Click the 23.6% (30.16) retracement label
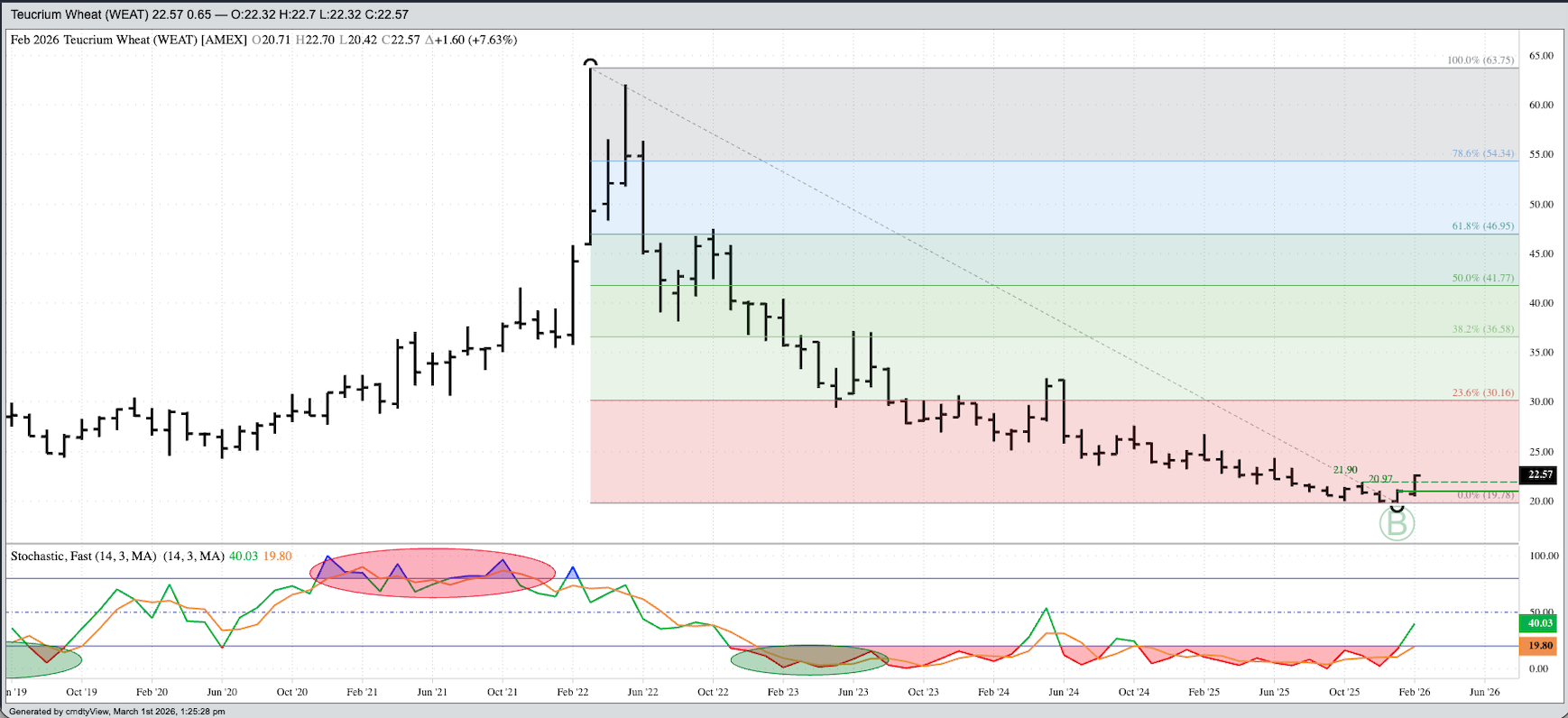The height and width of the screenshot is (718, 1568). 1482,393
